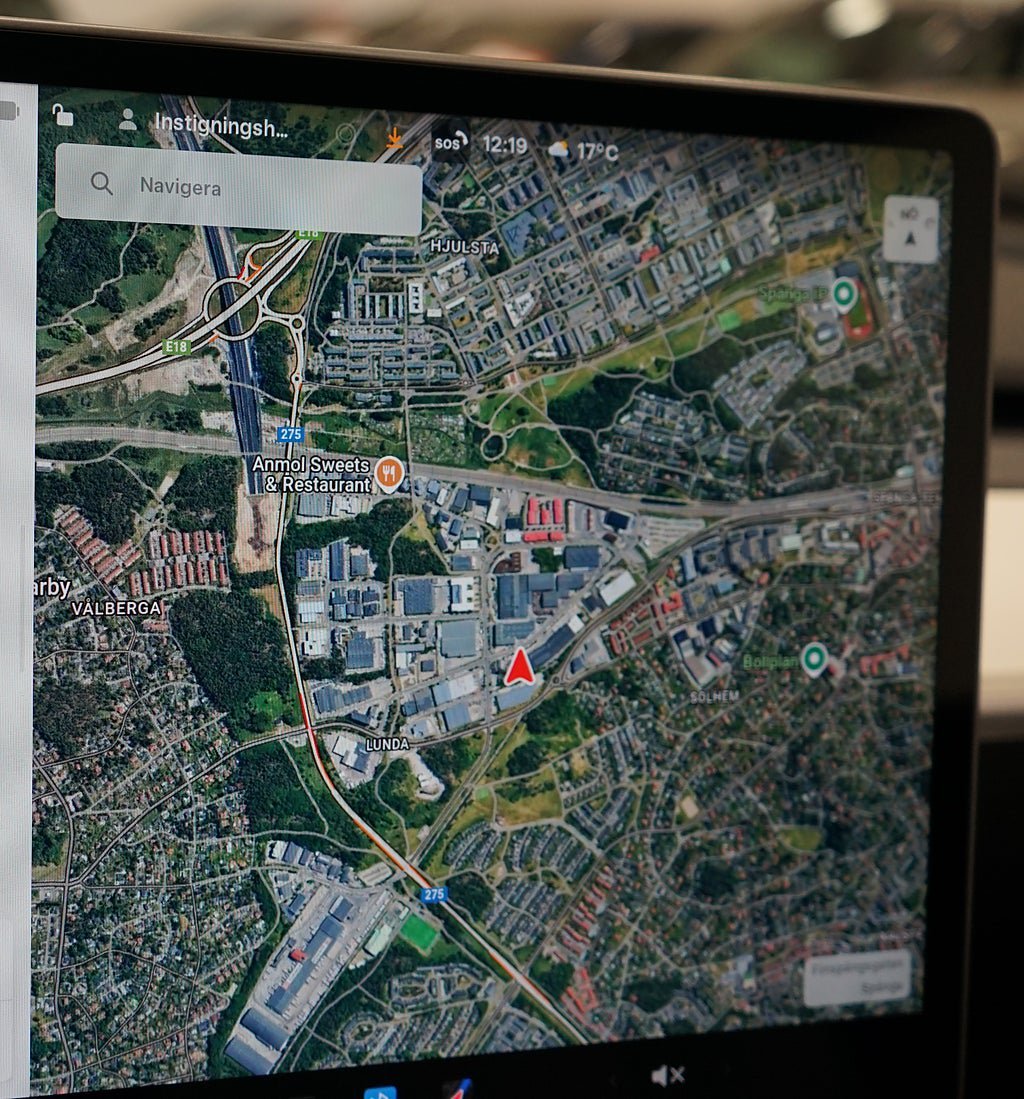
Task: Tap the red vehicle location arrow
Action: point(519,668)
